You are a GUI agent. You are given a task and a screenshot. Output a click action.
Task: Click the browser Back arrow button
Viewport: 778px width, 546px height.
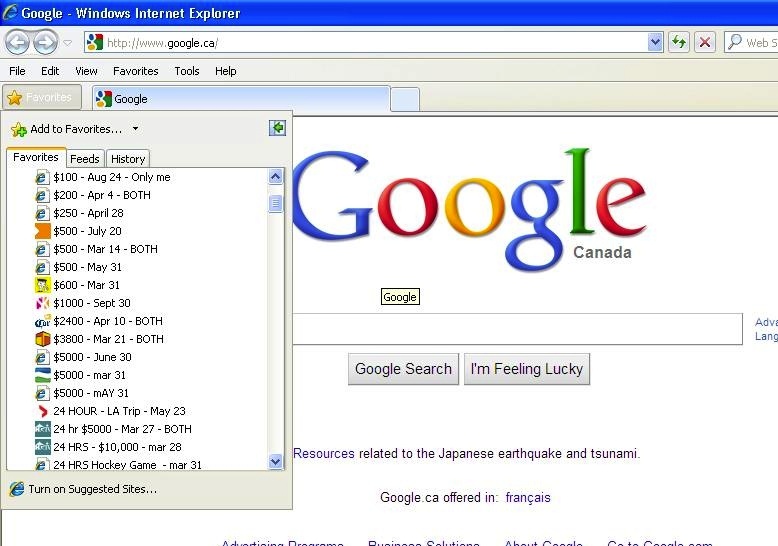[x=18, y=42]
